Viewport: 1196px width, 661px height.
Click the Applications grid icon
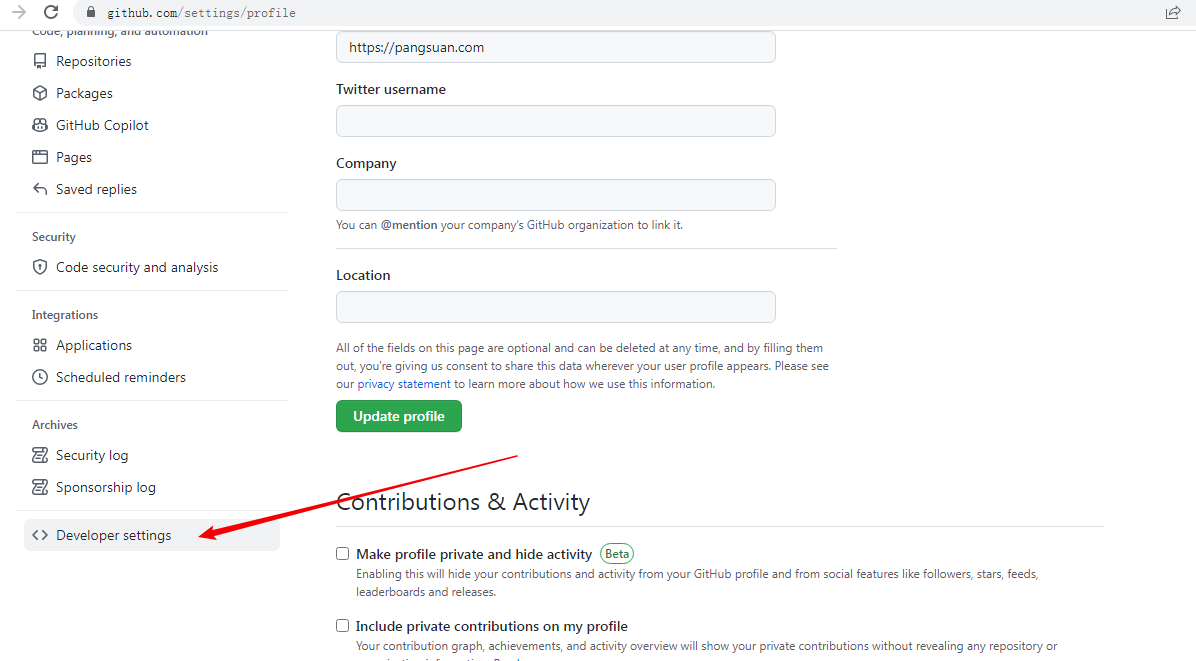(x=40, y=345)
